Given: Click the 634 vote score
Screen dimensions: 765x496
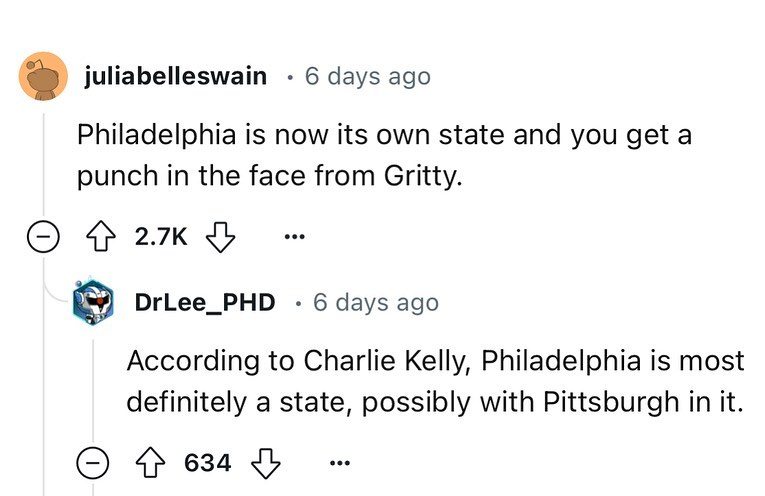Looking at the screenshot, I should 208,463.
